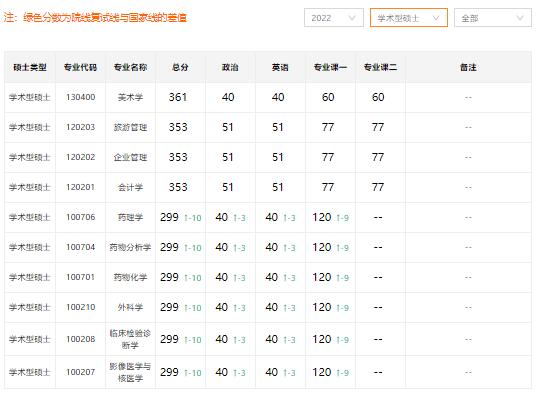Expand the 学术型硕士 degree type dropdown
The width and height of the screenshot is (539, 397).
click(x=409, y=18)
